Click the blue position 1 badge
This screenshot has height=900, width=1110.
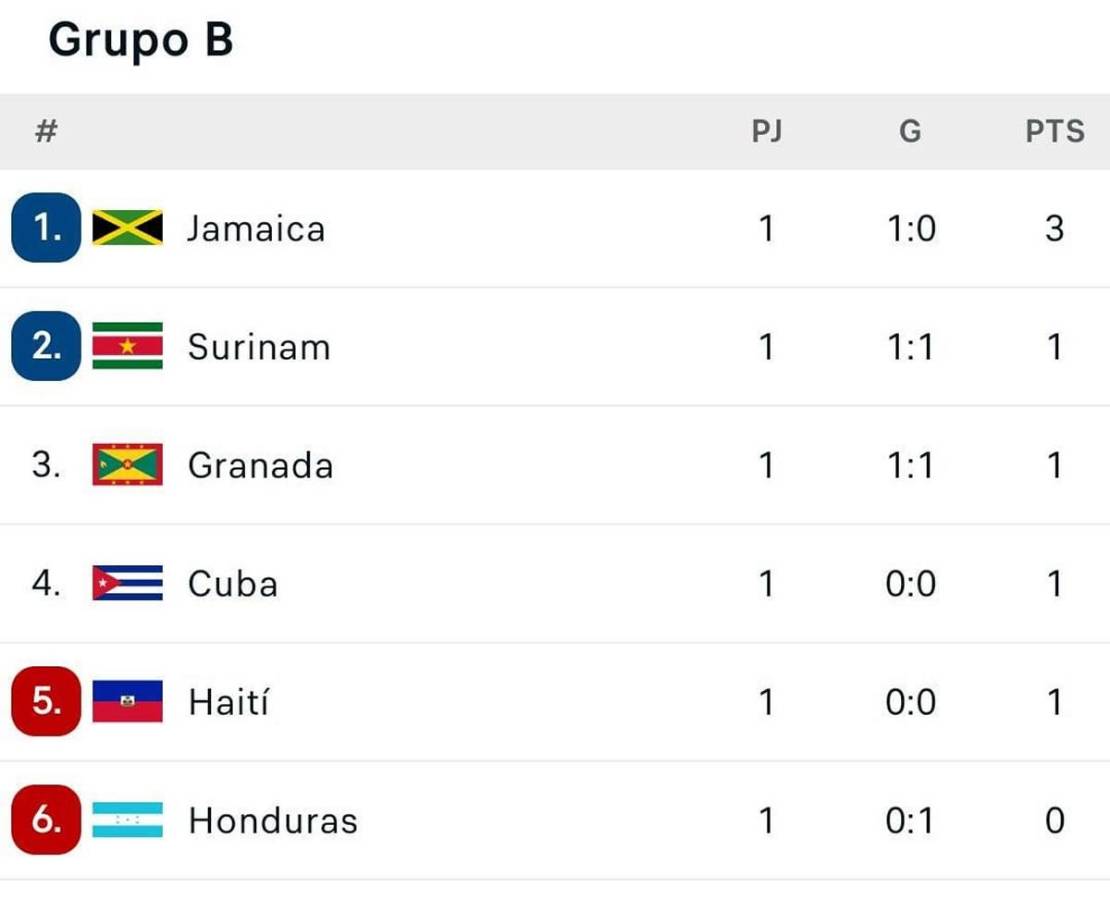click(x=46, y=228)
